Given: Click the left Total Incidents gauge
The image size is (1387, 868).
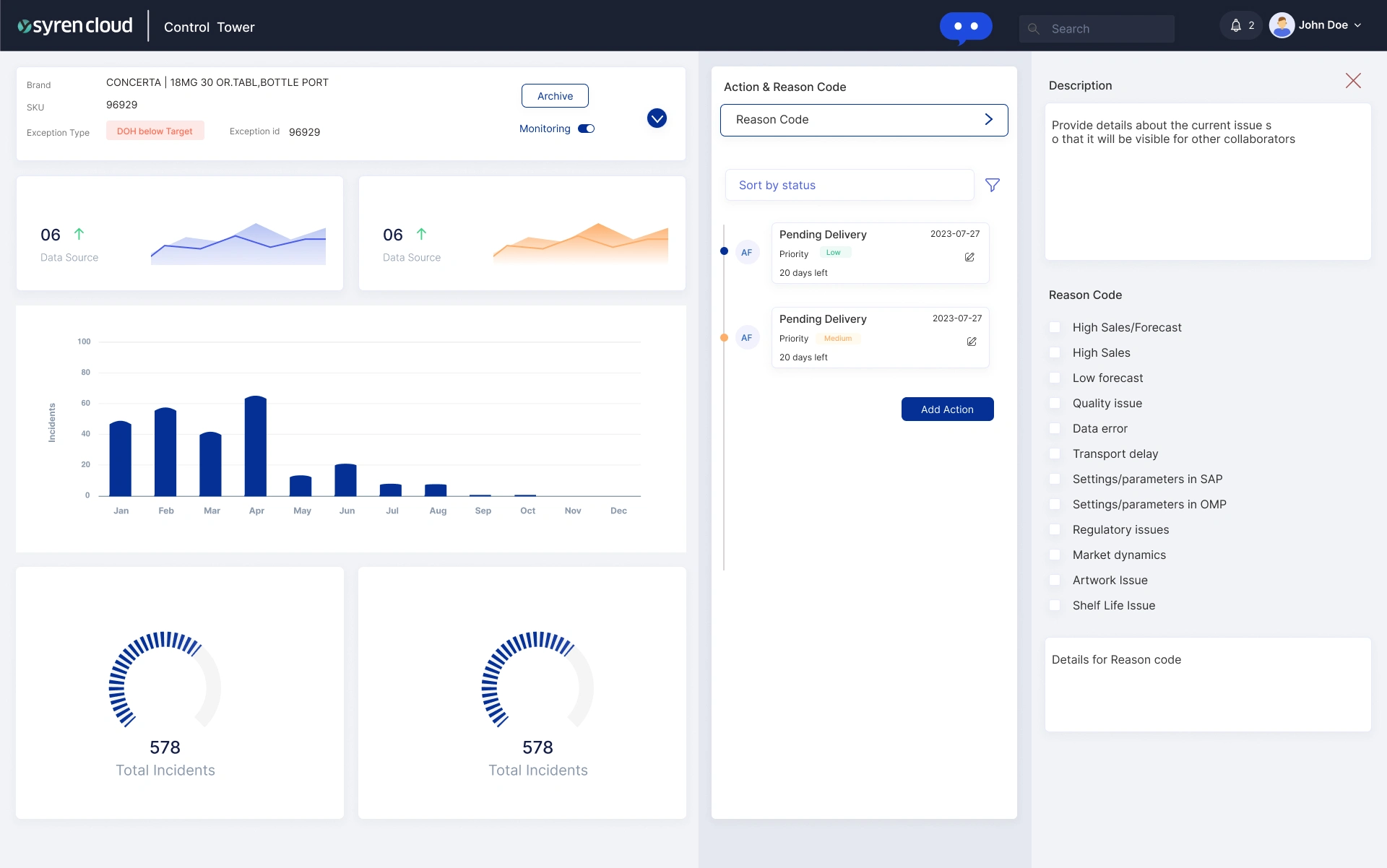Looking at the screenshot, I should 165,680.
